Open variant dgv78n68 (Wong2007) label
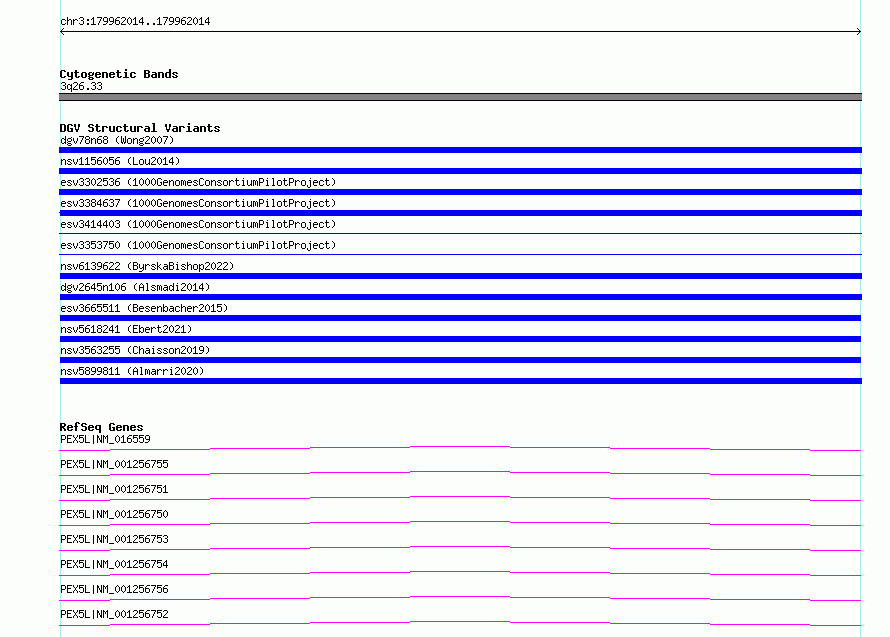 pos(117,140)
